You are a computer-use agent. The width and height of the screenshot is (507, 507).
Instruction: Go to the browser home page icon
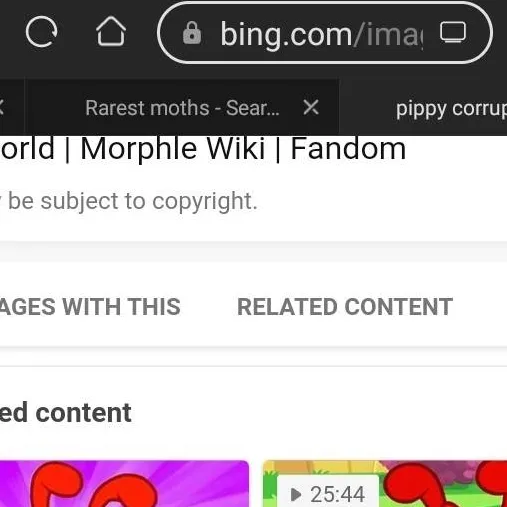(x=111, y=31)
